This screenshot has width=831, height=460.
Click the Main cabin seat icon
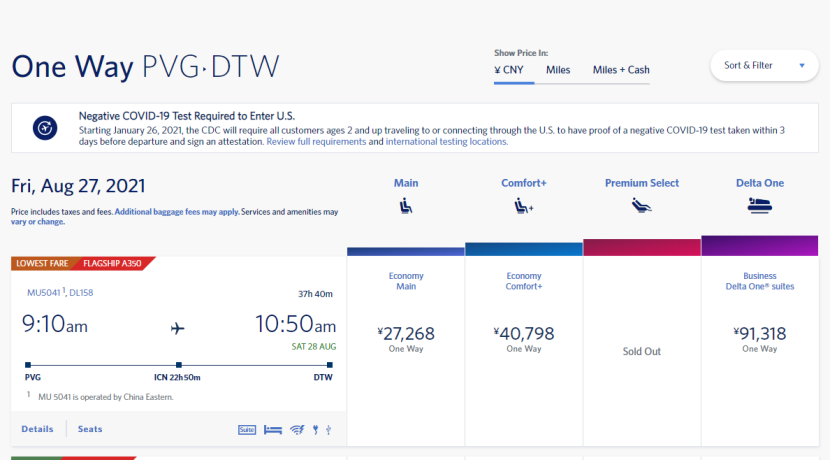406,206
